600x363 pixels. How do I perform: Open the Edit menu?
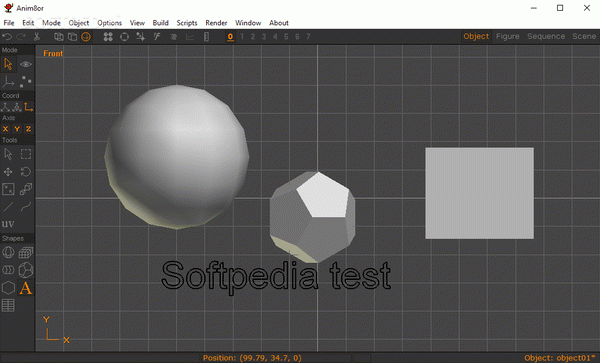(x=28, y=23)
